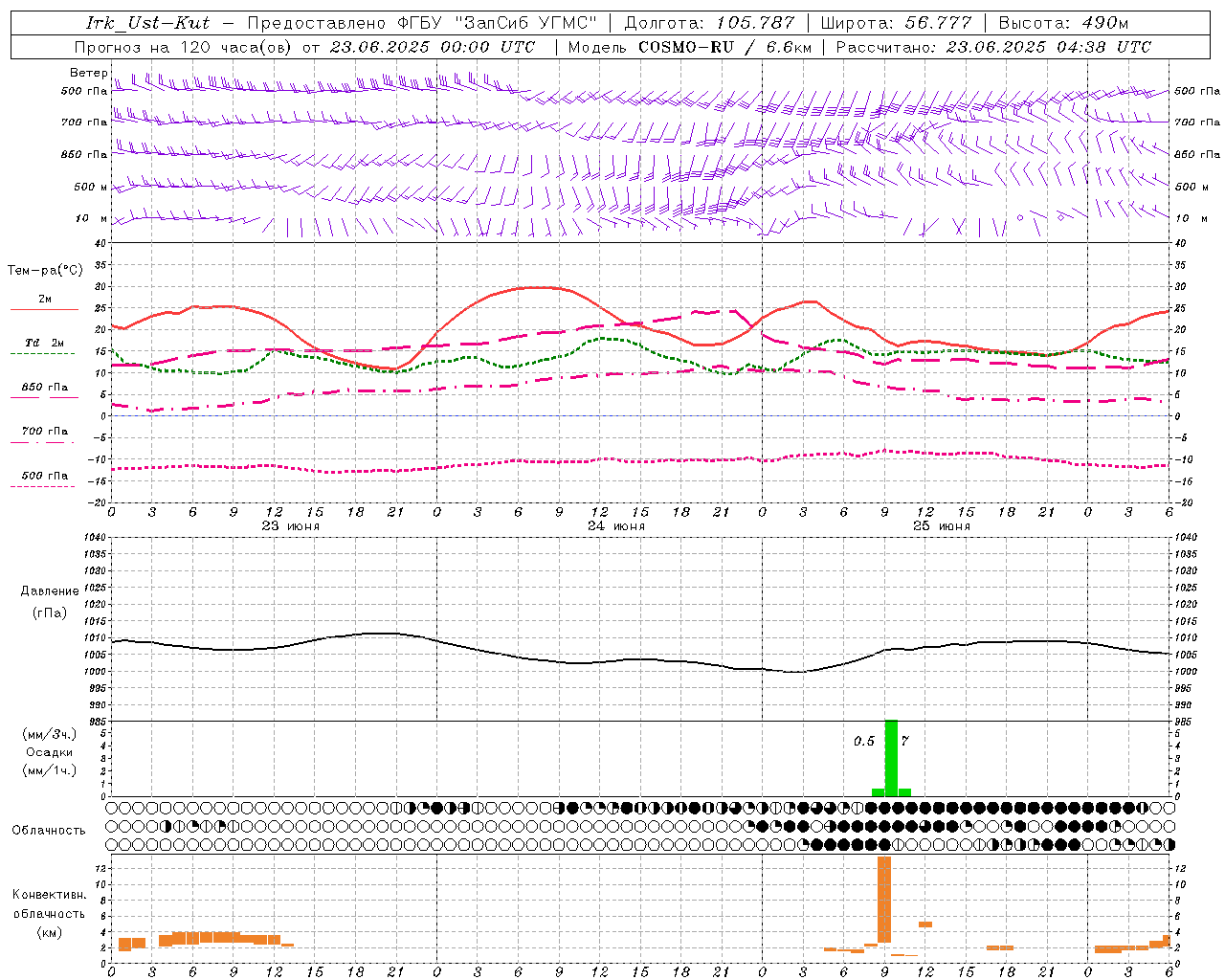Select the (мм/1ч.) precipitation unit label
Viewport: 1225px width, 980px height.
tap(50, 770)
